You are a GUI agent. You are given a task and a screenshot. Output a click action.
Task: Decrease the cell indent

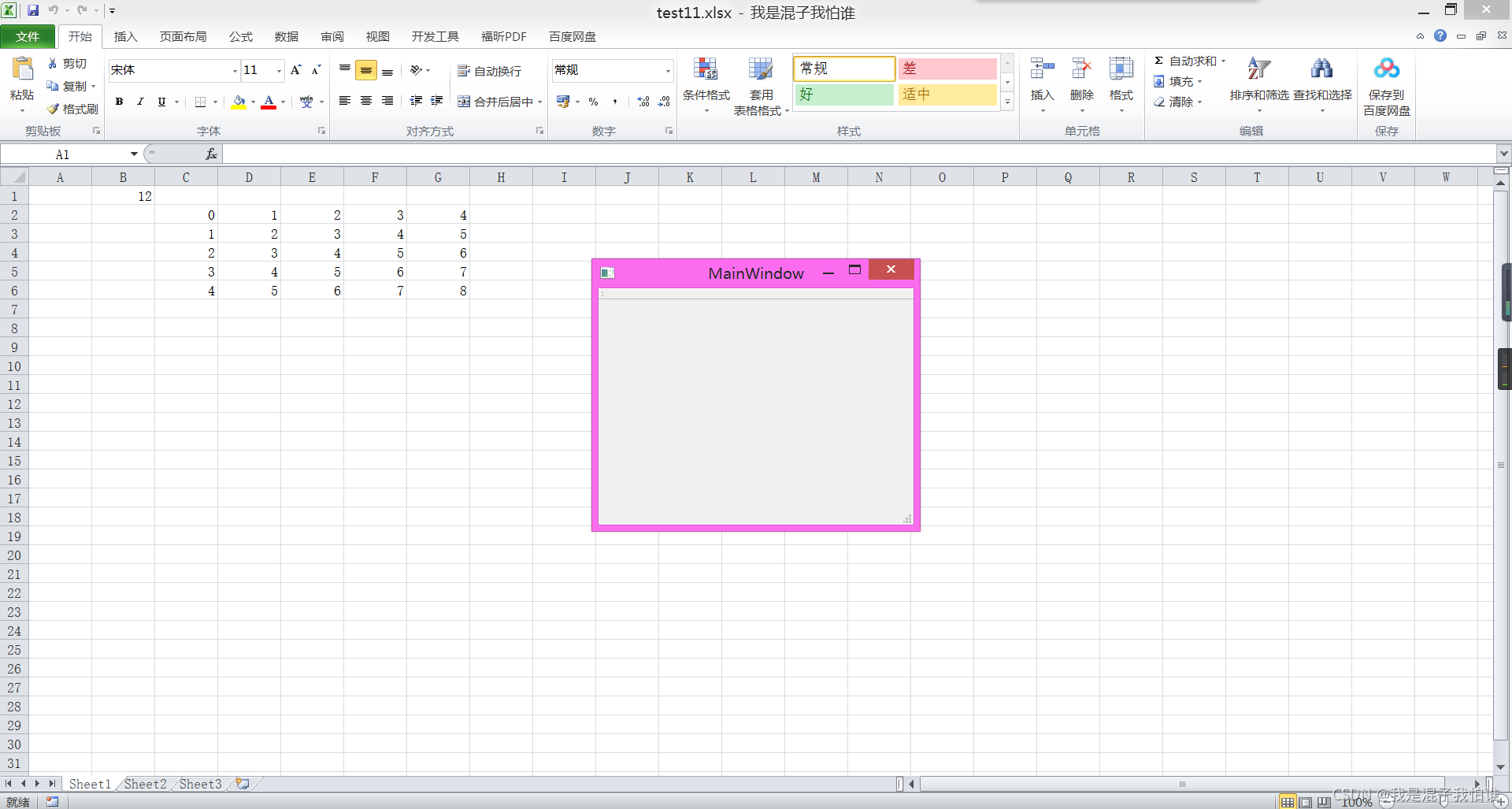(416, 101)
